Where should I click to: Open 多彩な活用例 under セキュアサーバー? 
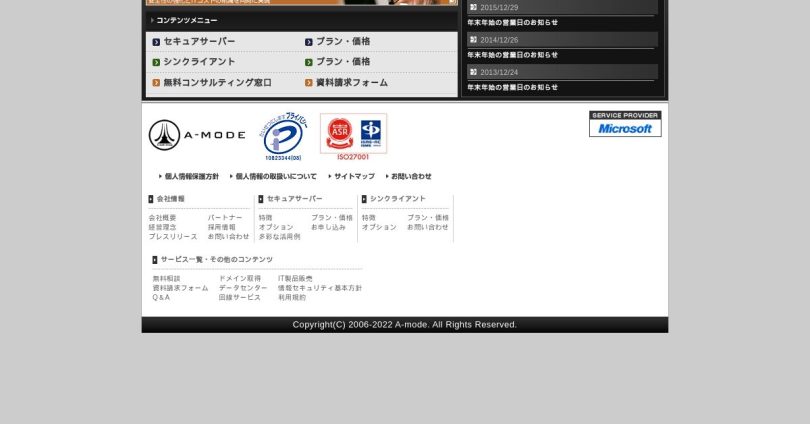tap(279, 237)
